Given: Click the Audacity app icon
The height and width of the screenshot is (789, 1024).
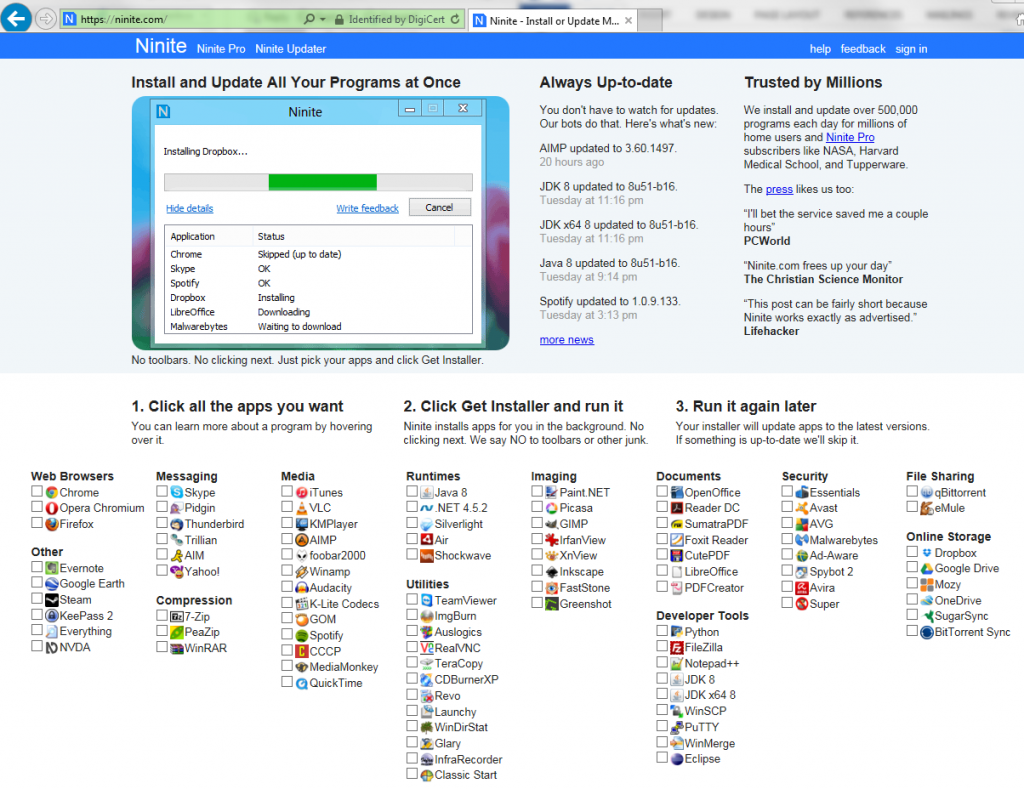Looking at the screenshot, I should point(302,588).
